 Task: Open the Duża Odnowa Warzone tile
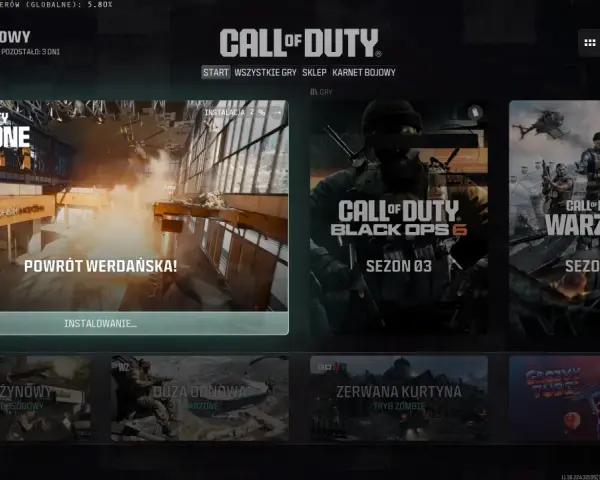click(200, 398)
